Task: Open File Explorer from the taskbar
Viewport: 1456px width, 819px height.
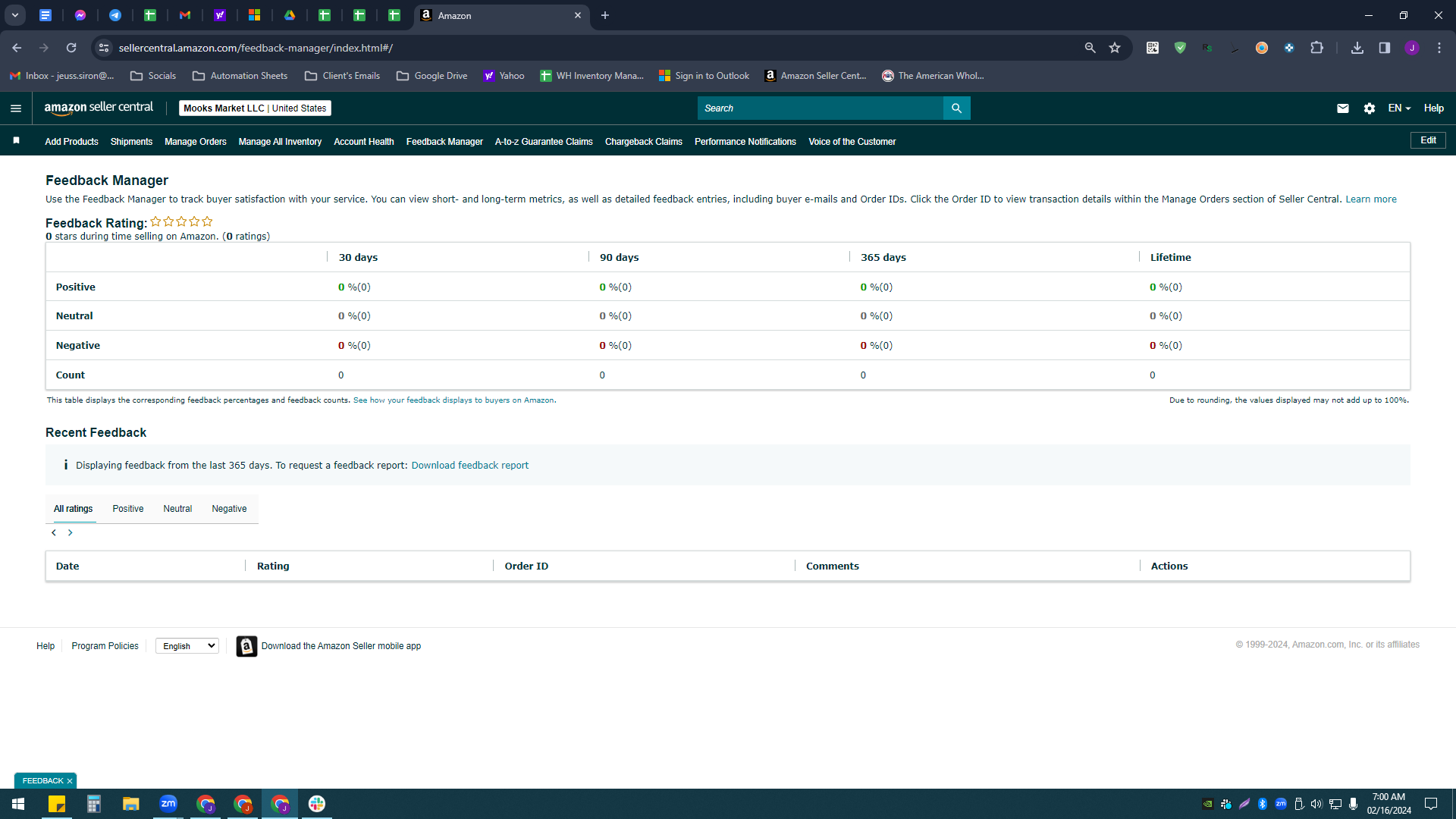Action: click(x=131, y=804)
